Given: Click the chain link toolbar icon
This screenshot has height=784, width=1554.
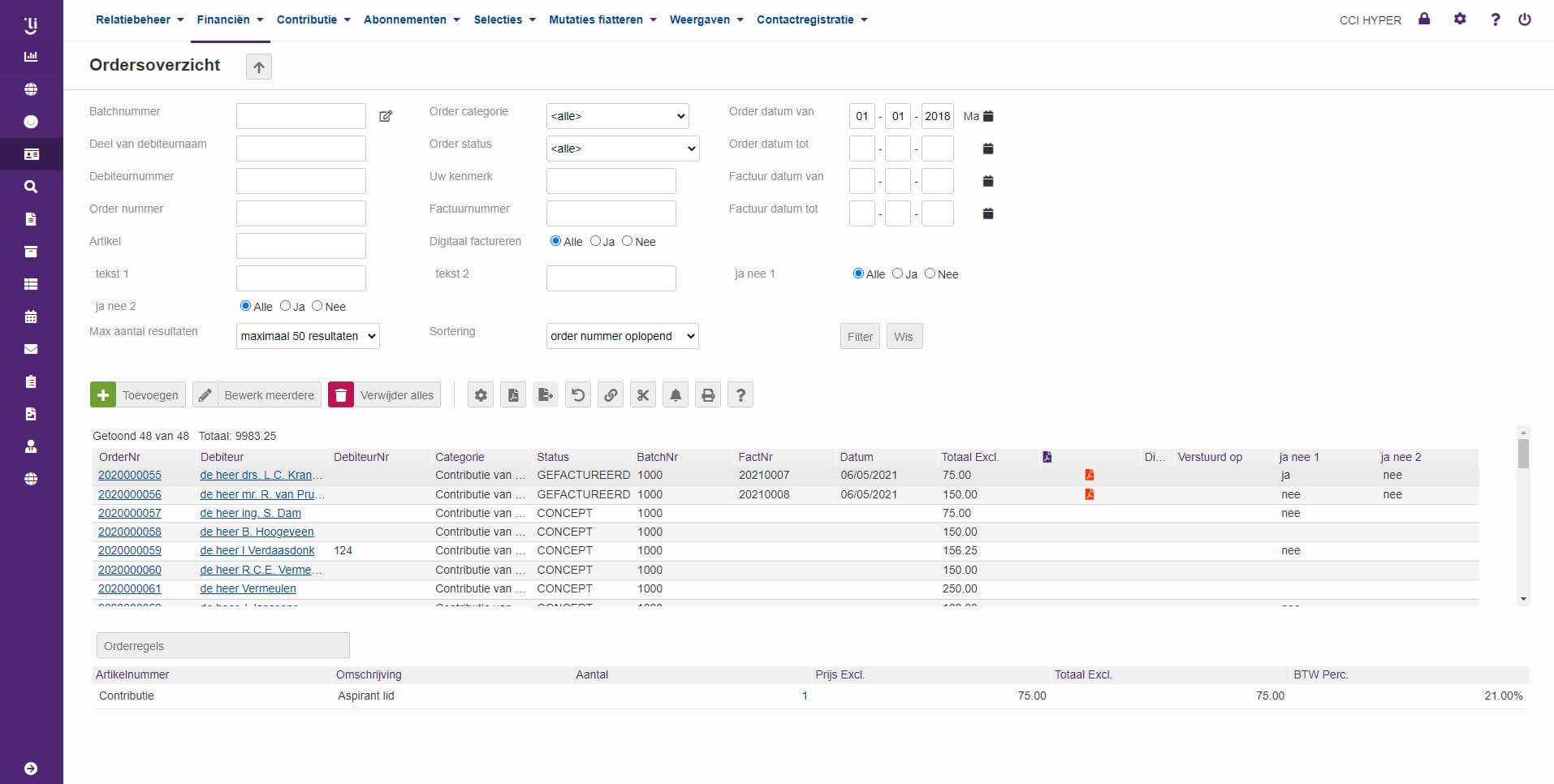Looking at the screenshot, I should tap(611, 395).
